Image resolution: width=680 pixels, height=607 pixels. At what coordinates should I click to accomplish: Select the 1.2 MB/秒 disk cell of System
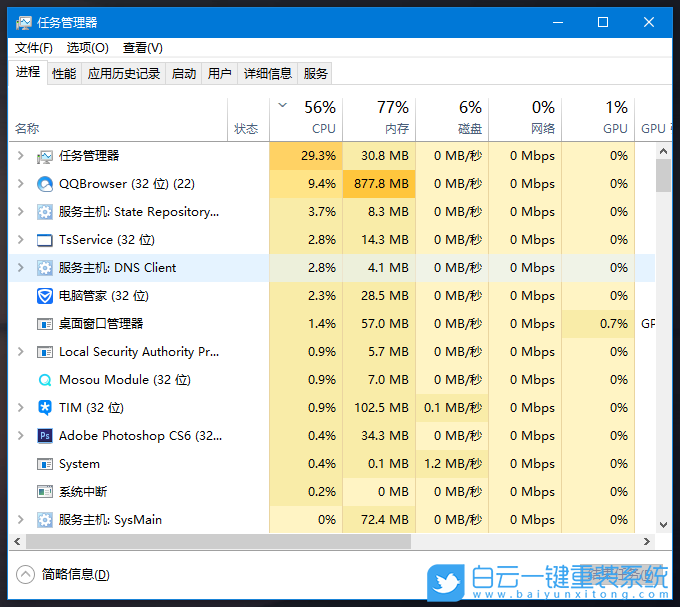click(452, 463)
